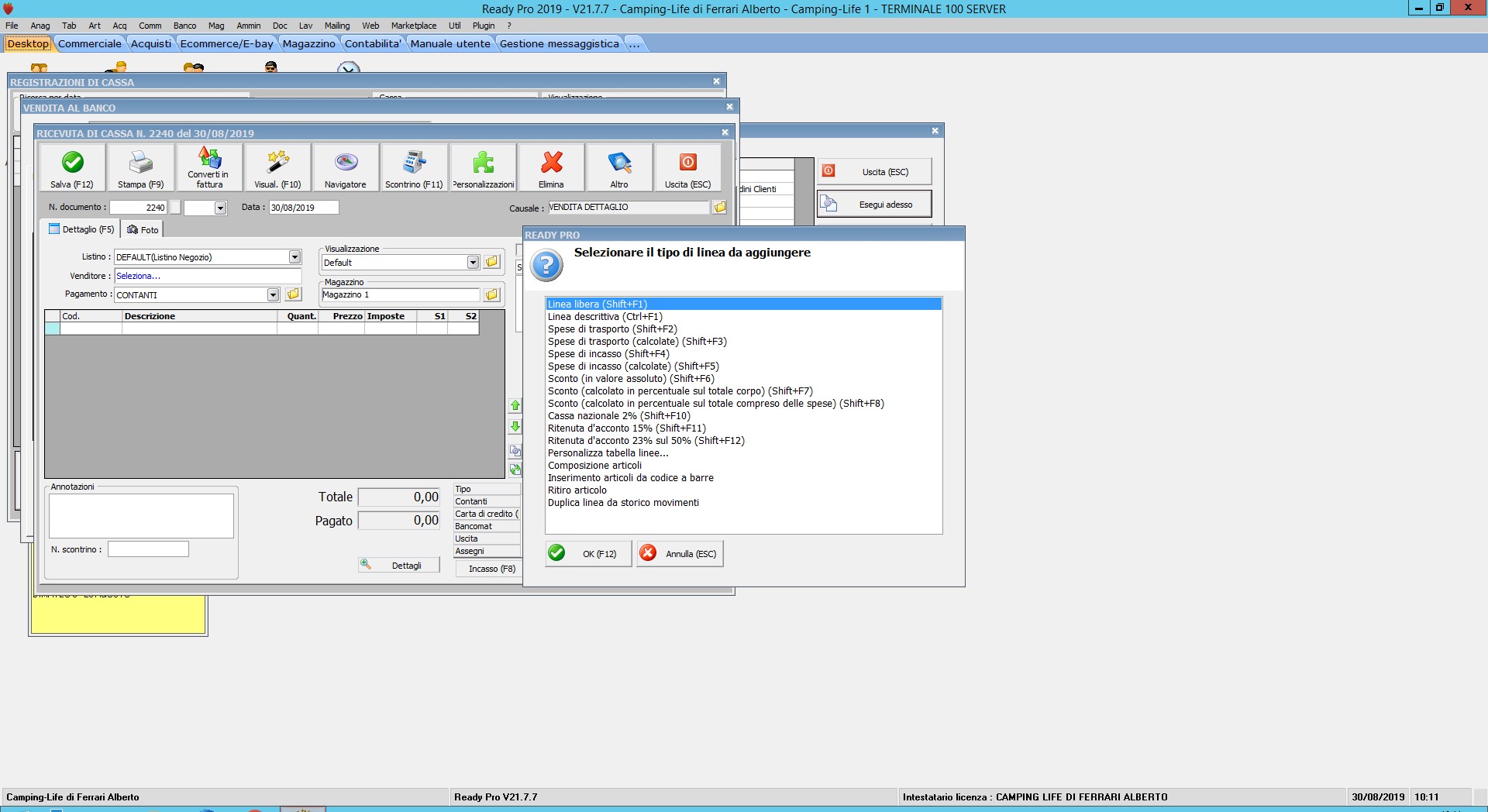The width and height of the screenshot is (1488, 812).
Task: Switch to Foto tab
Action: [143, 230]
